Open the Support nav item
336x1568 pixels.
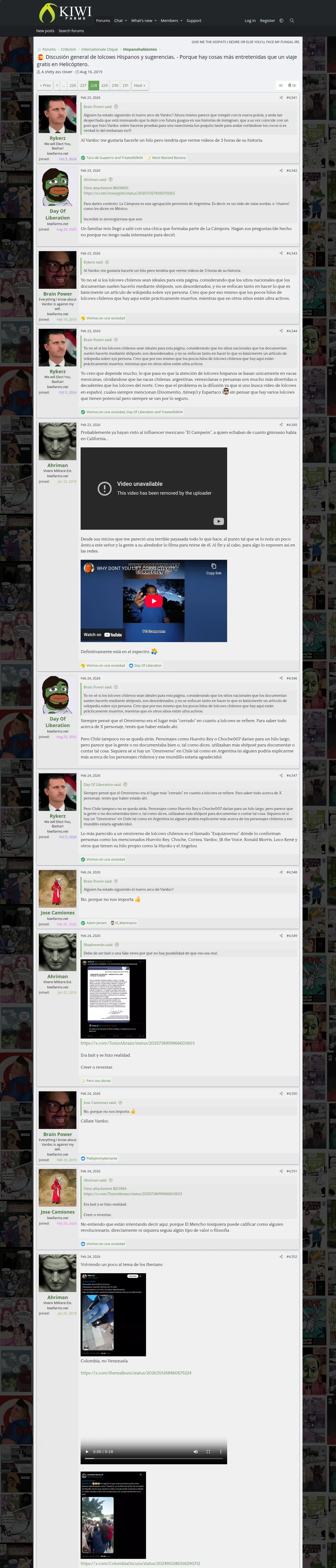point(194,21)
